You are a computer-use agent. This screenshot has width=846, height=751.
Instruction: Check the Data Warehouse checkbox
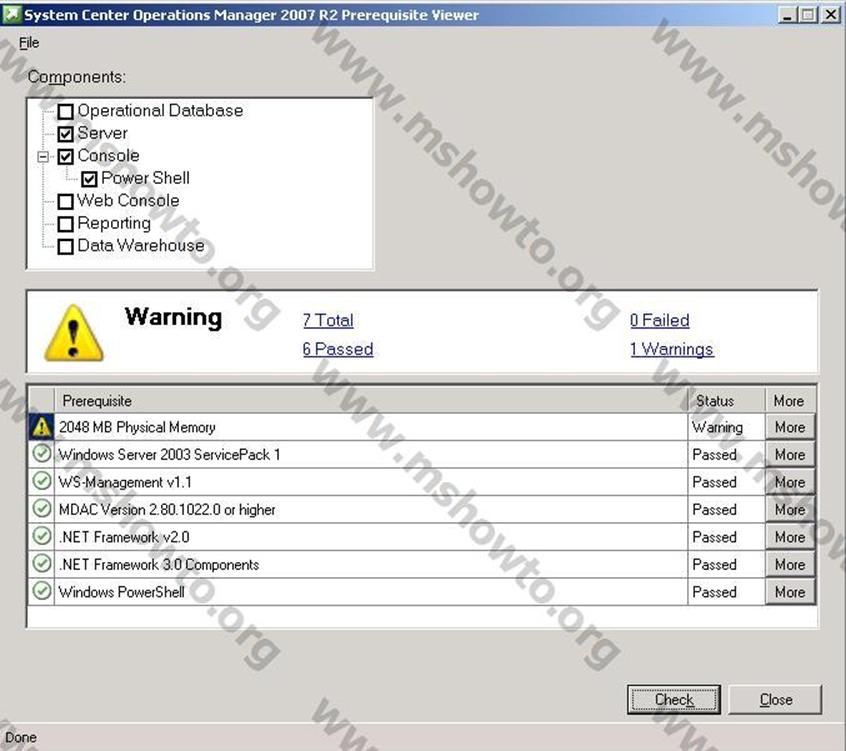click(65, 247)
